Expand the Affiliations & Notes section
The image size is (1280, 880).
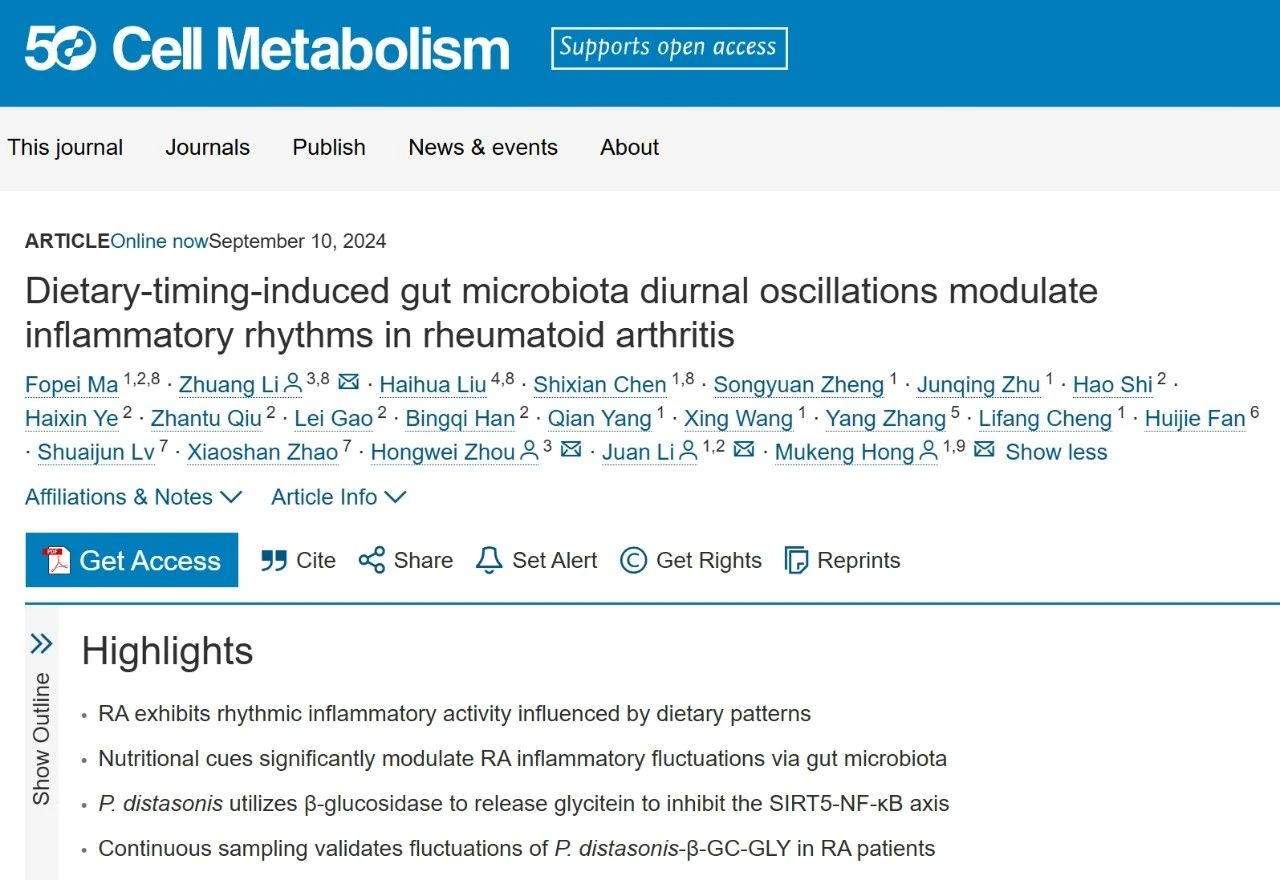pos(133,497)
